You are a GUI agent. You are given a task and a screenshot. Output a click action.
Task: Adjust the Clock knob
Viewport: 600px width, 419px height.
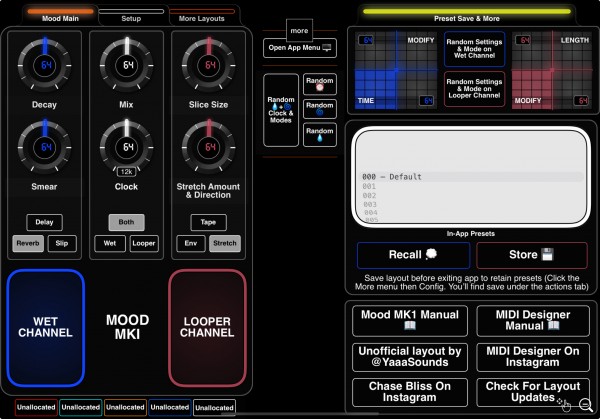point(127,147)
